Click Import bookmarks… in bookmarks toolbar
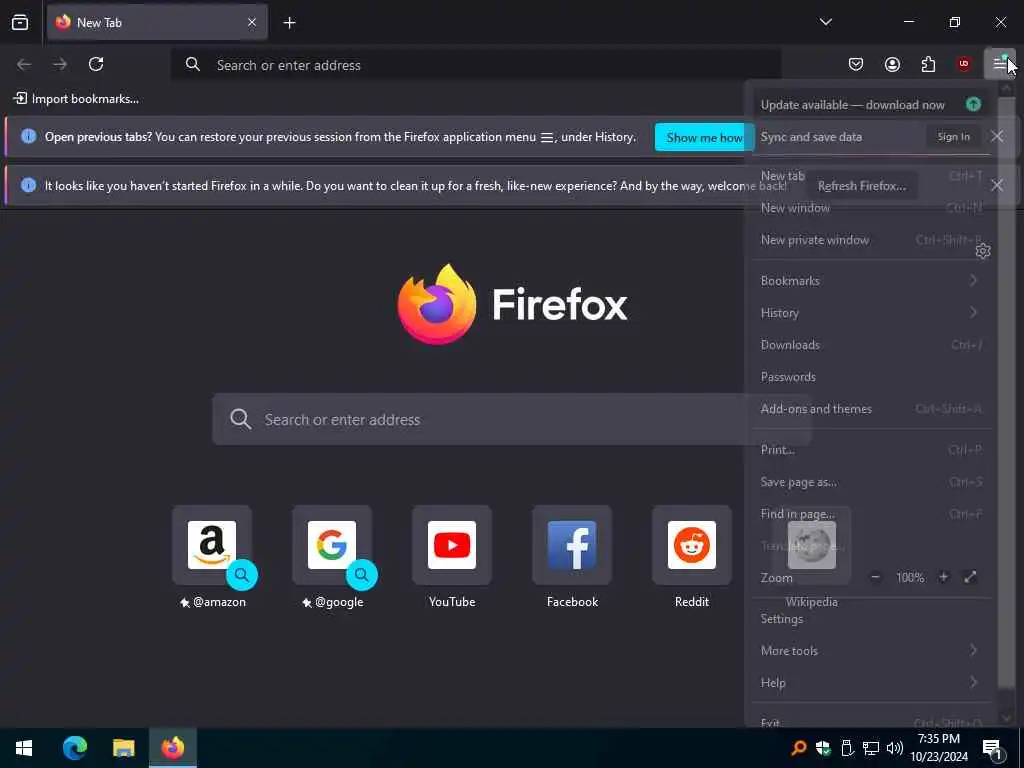The height and width of the screenshot is (768, 1024). (x=76, y=99)
